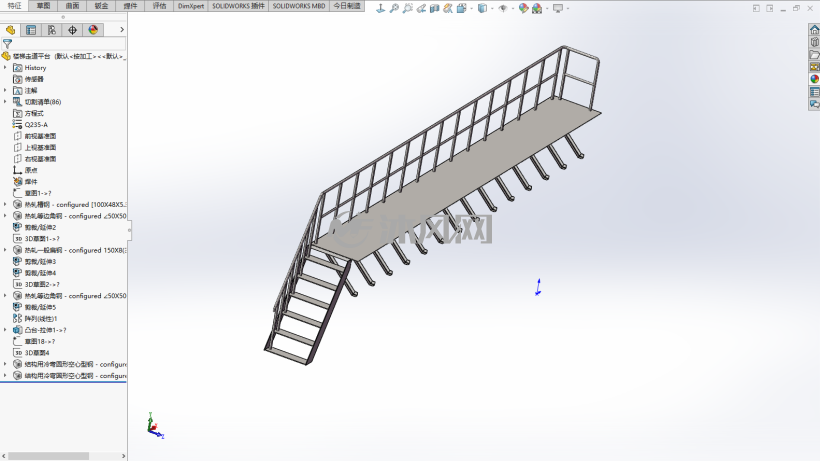The image size is (820, 461).
Task: Switch to the FeatureManager design tree tab
Action: tap(10, 30)
